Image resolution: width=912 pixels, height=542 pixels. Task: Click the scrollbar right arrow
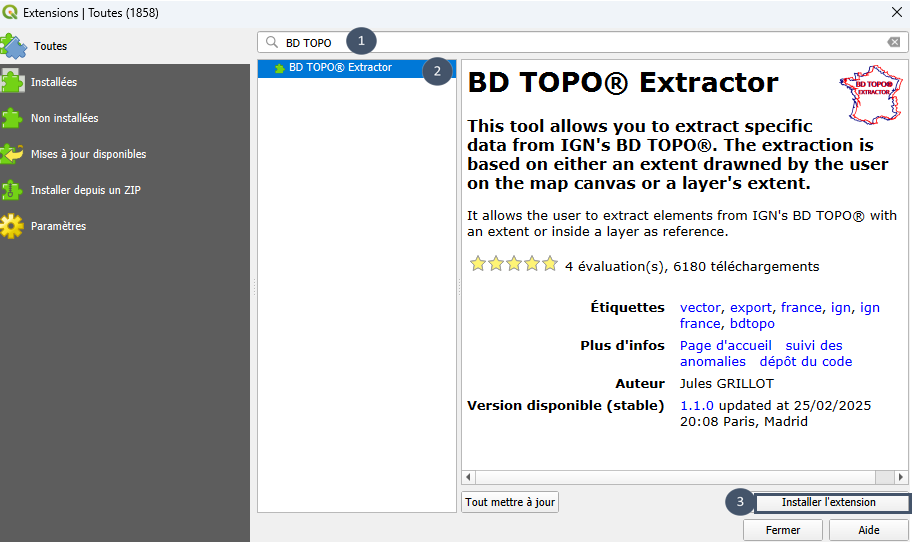900,477
